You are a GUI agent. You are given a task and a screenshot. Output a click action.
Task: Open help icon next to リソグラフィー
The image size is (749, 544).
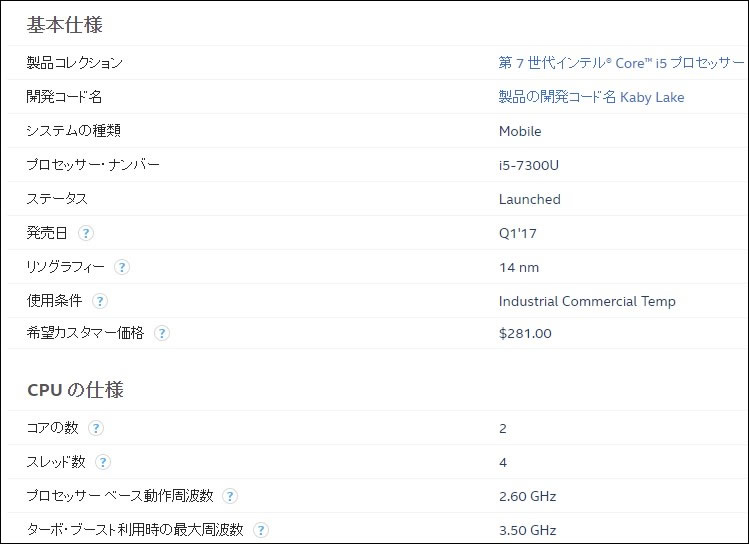point(122,267)
